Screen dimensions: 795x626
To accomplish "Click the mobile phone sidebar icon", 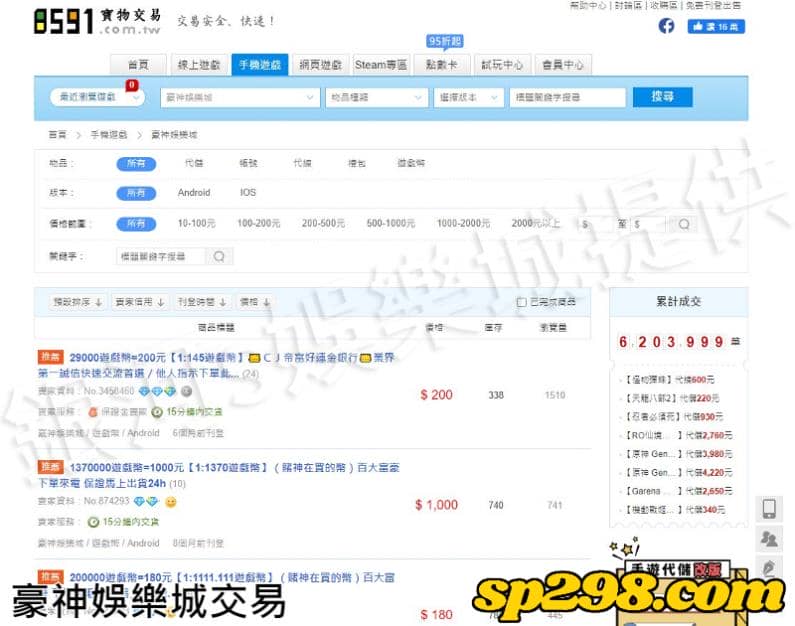I will (769, 508).
